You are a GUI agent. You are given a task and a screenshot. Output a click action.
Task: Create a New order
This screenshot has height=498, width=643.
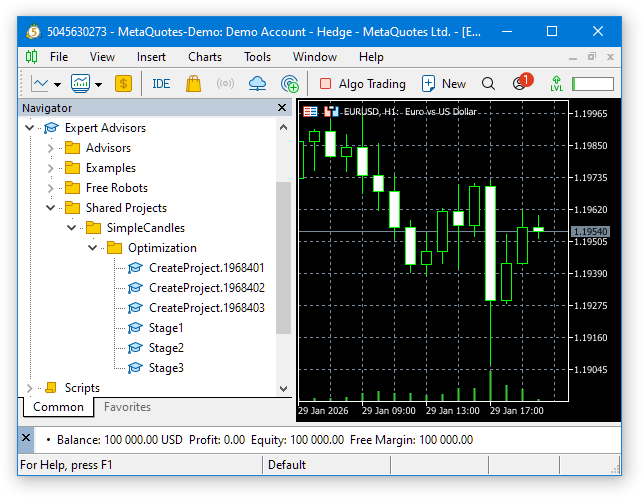tap(444, 84)
